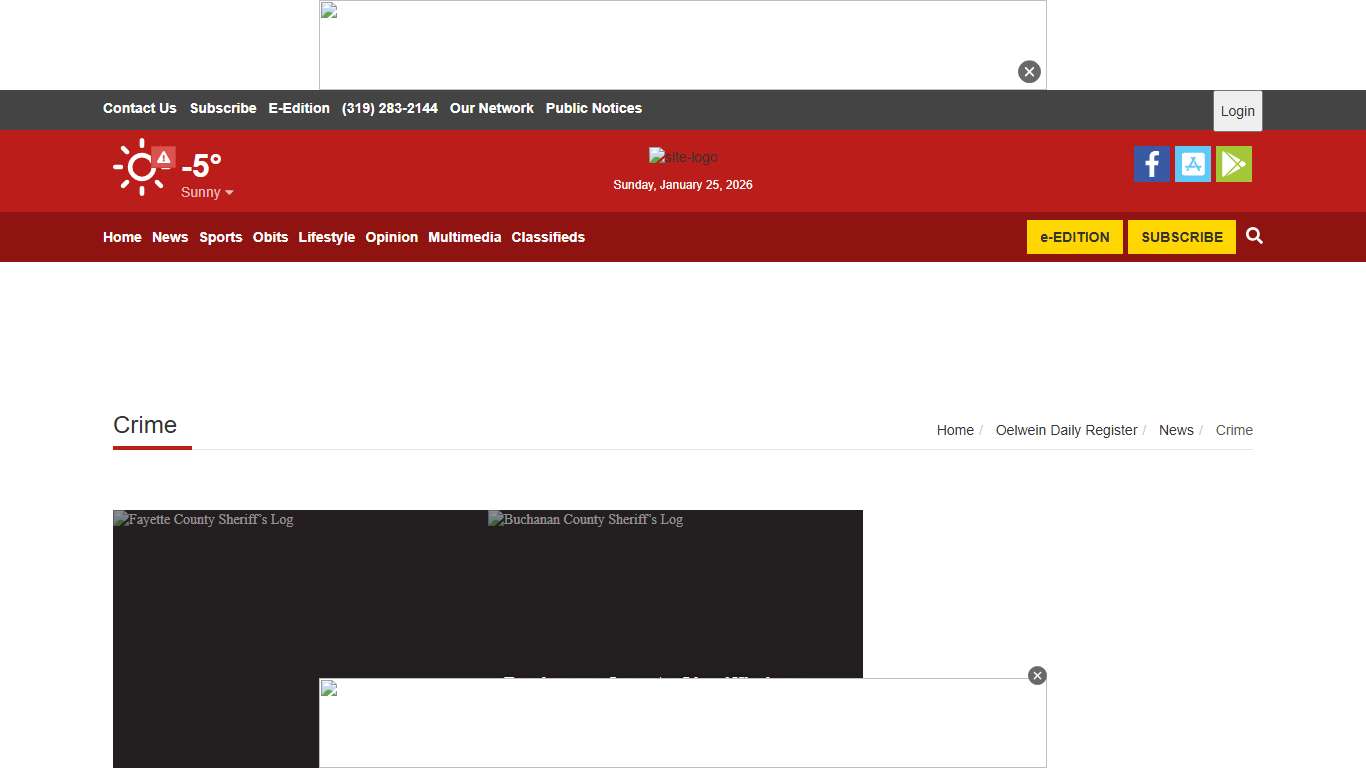Click the Google Play icon
The image size is (1366, 768).
[1233, 164]
